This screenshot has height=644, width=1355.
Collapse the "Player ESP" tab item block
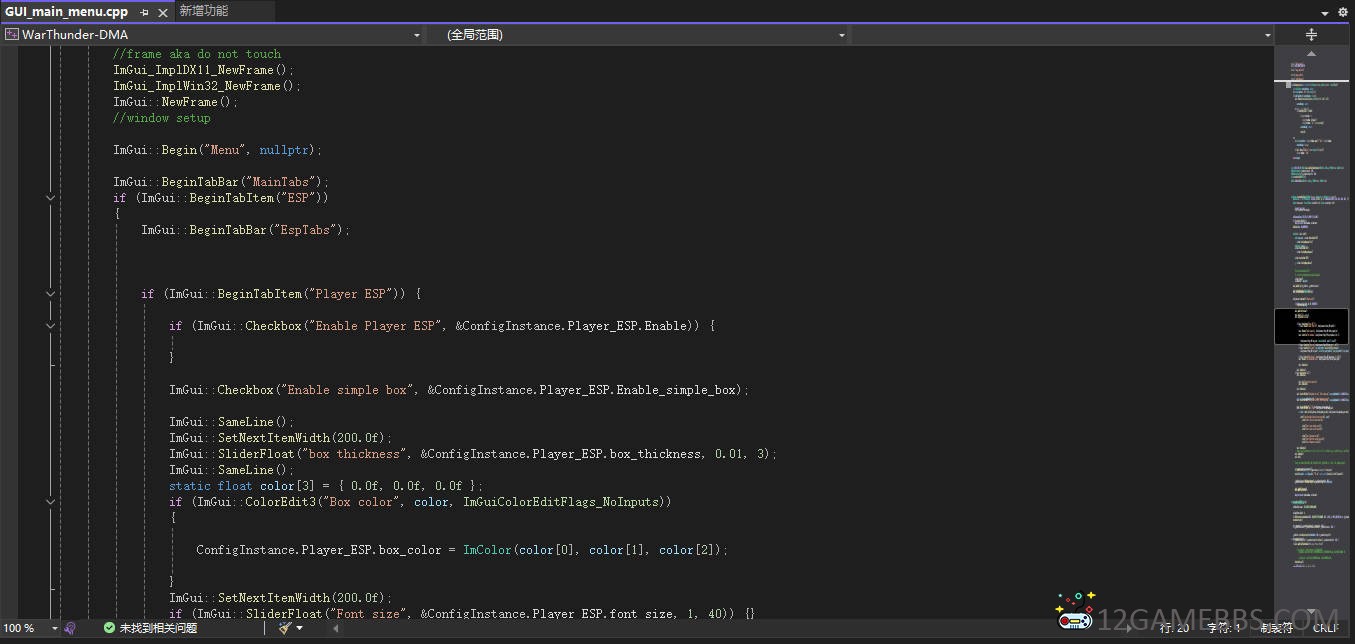point(50,294)
